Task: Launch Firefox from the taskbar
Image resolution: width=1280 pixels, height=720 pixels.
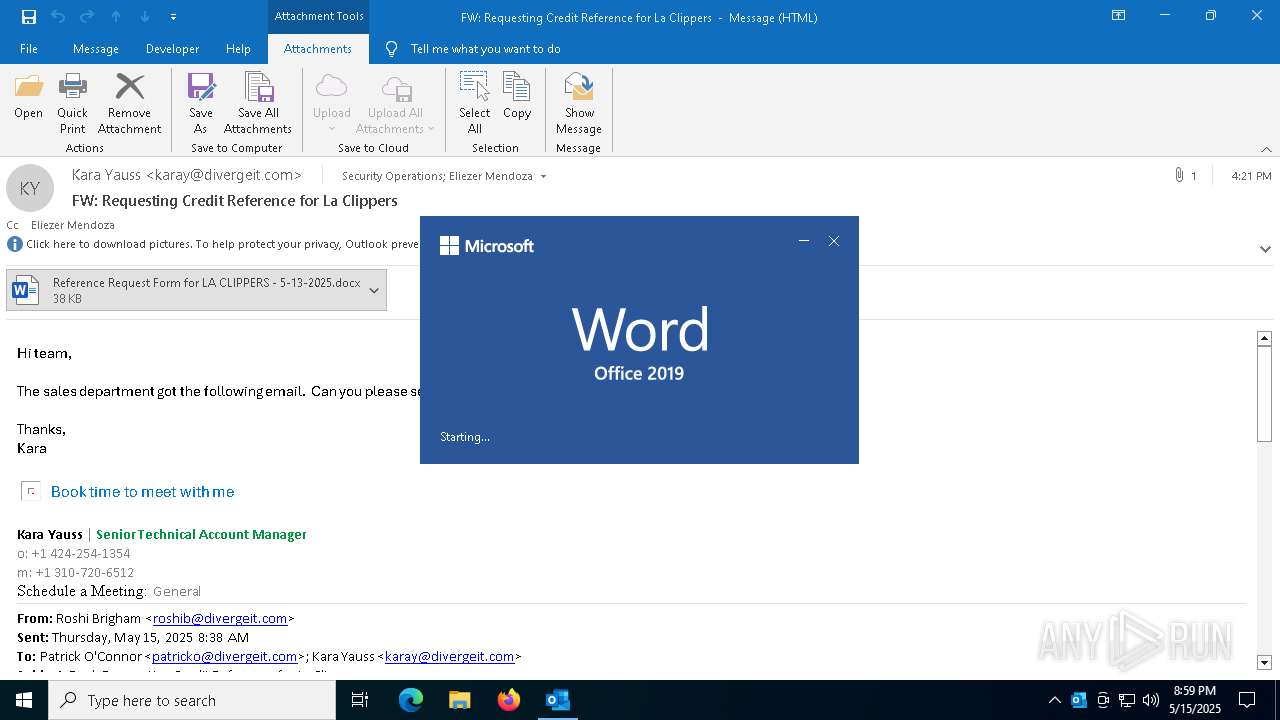Action: tap(508, 700)
